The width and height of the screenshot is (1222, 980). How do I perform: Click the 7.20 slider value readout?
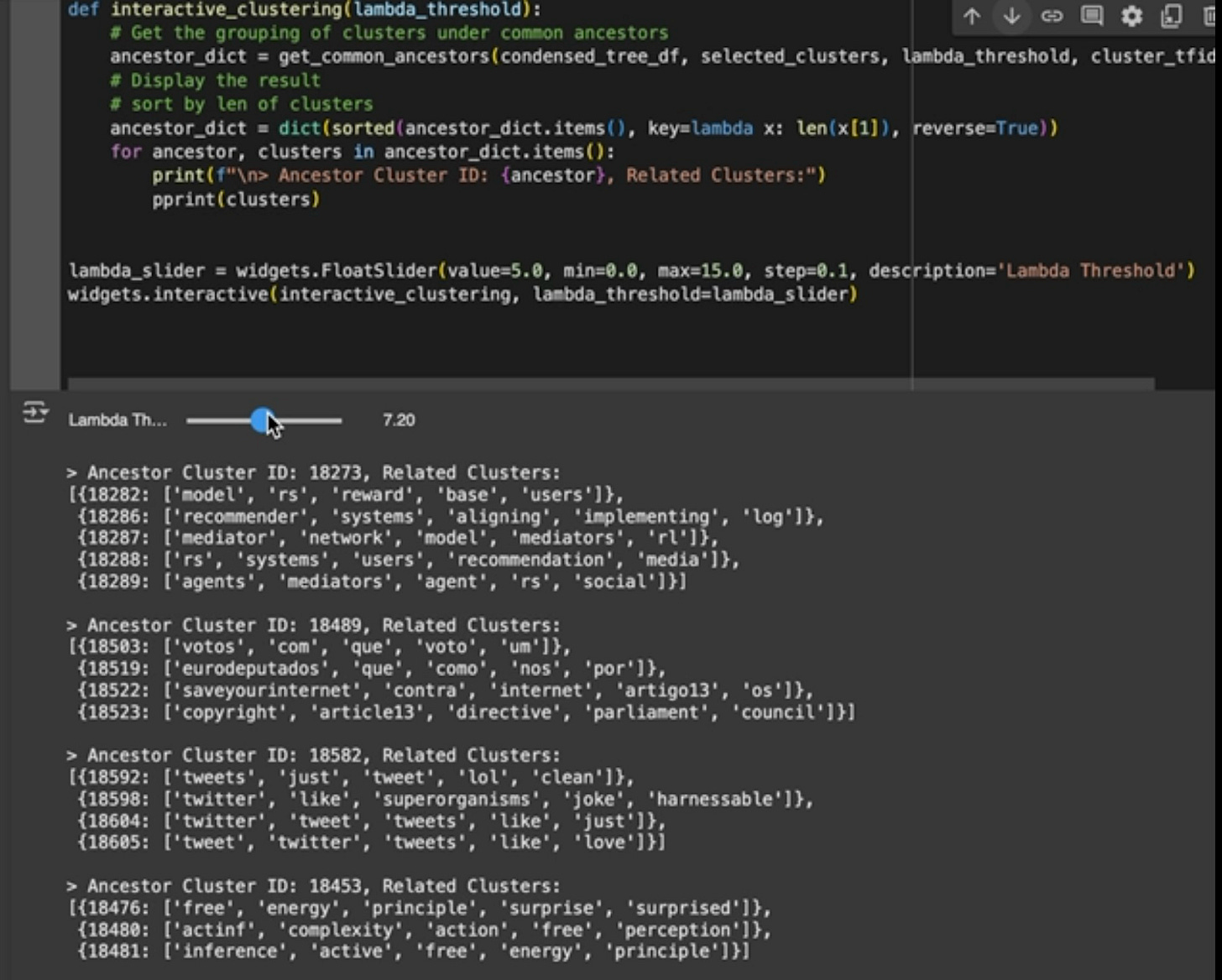[x=399, y=420]
